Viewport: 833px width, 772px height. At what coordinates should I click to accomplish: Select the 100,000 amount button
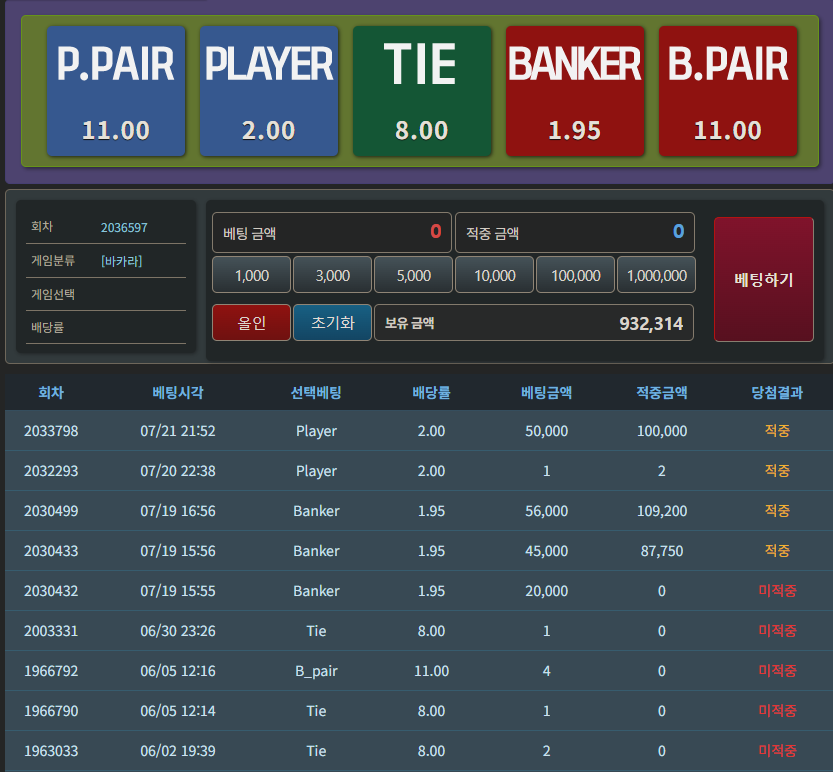[x=576, y=275]
